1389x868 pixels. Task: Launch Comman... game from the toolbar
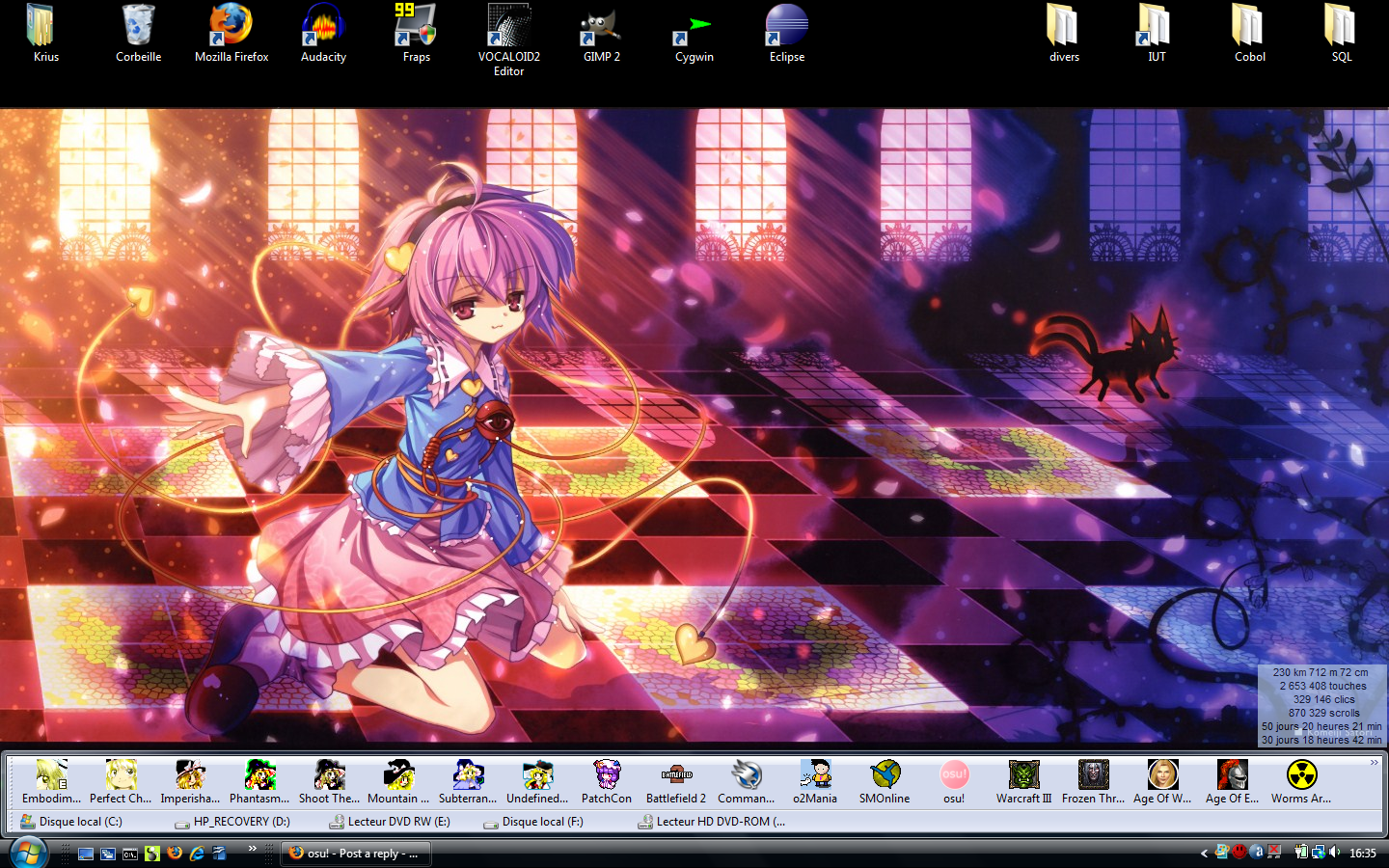point(746,782)
